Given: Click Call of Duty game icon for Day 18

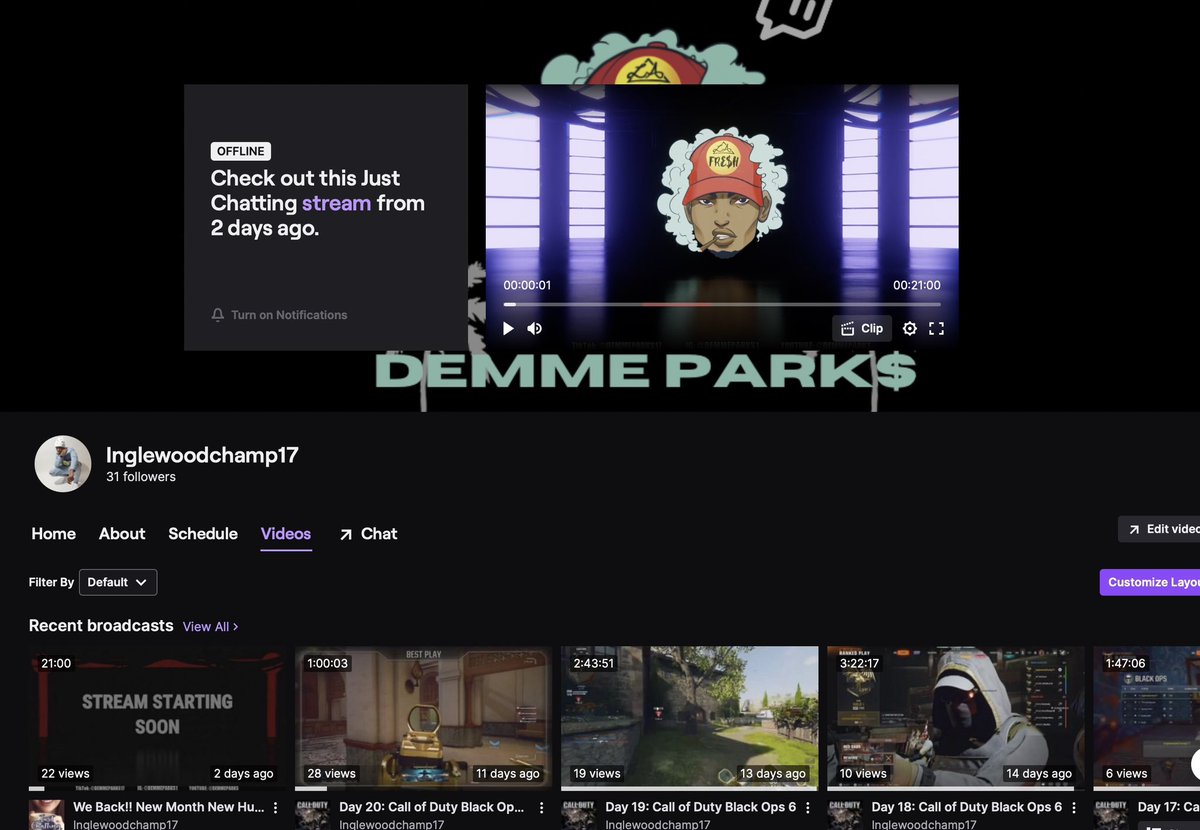Looking at the screenshot, I should coord(845,814).
